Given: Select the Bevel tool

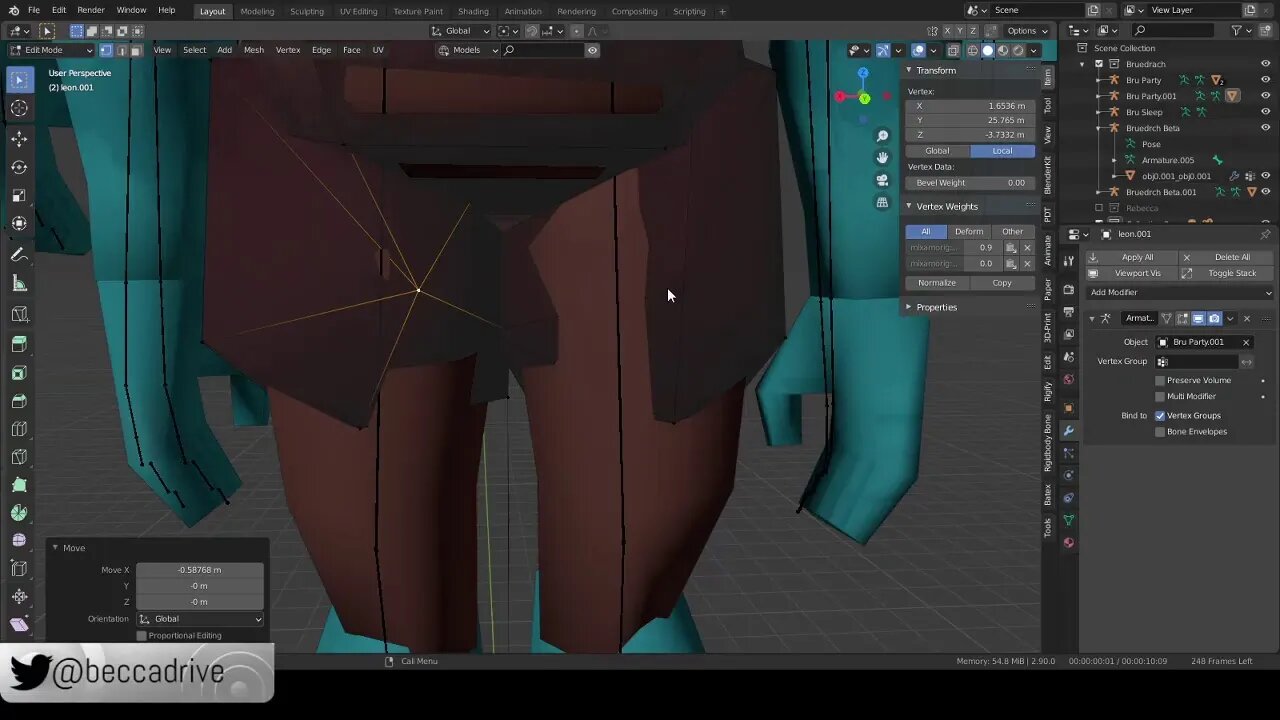Looking at the screenshot, I should pyautogui.click(x=19, y=402).
